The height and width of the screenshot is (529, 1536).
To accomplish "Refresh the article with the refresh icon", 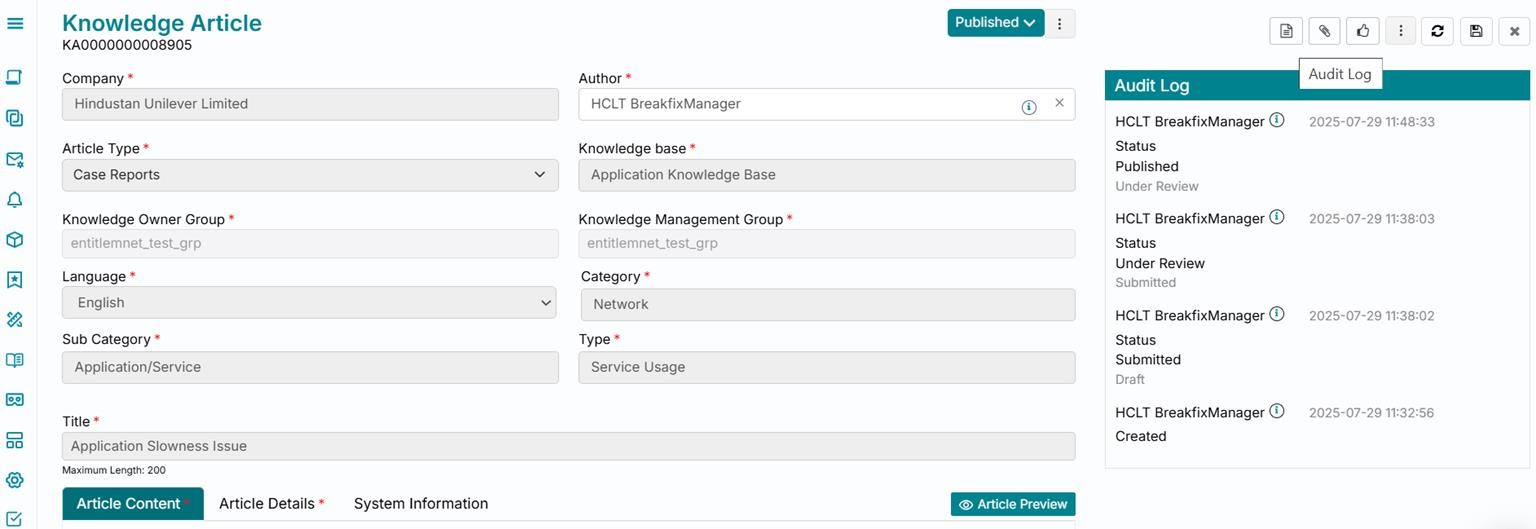I will [x=1437, y=31].
